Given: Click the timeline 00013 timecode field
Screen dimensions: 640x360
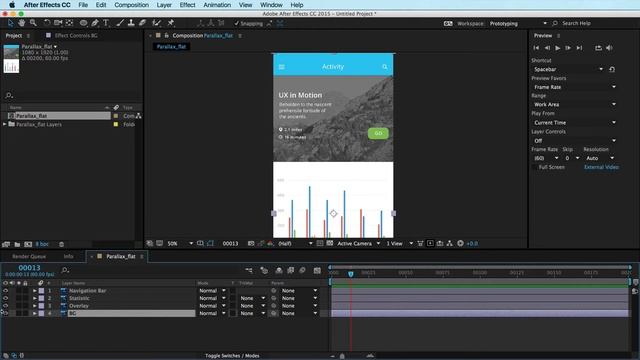Looking at the screenshot, I should (29, 268).
